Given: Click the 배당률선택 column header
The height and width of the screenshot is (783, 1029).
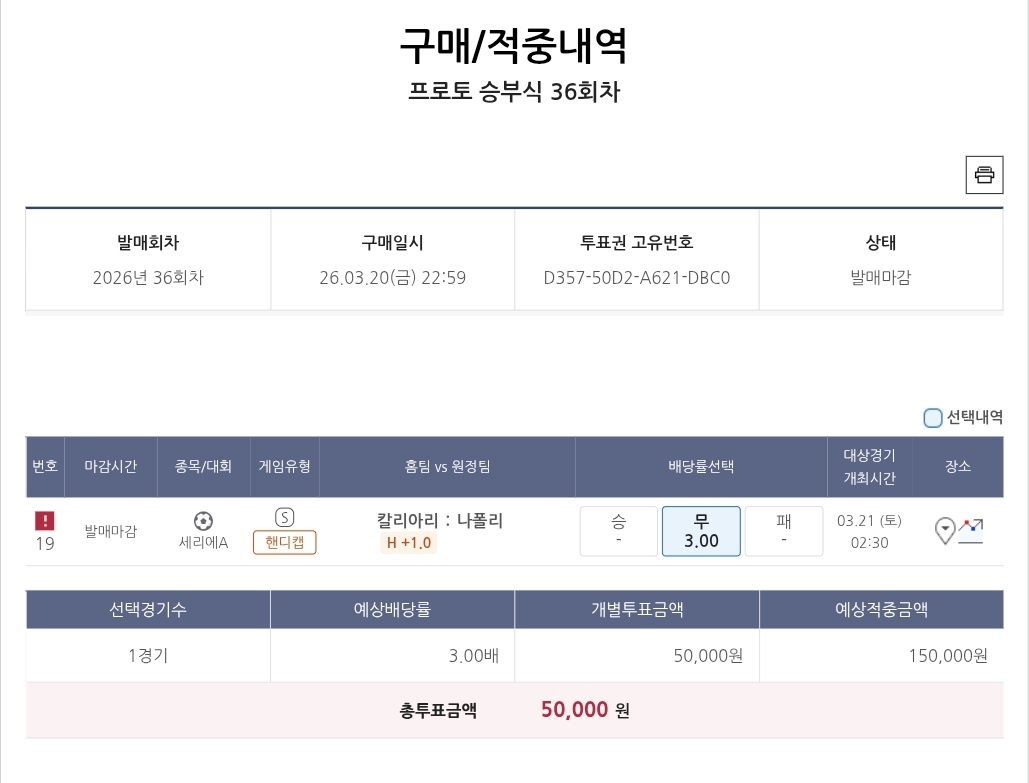Looking at the screenshot, I should (x=701, y=466).
